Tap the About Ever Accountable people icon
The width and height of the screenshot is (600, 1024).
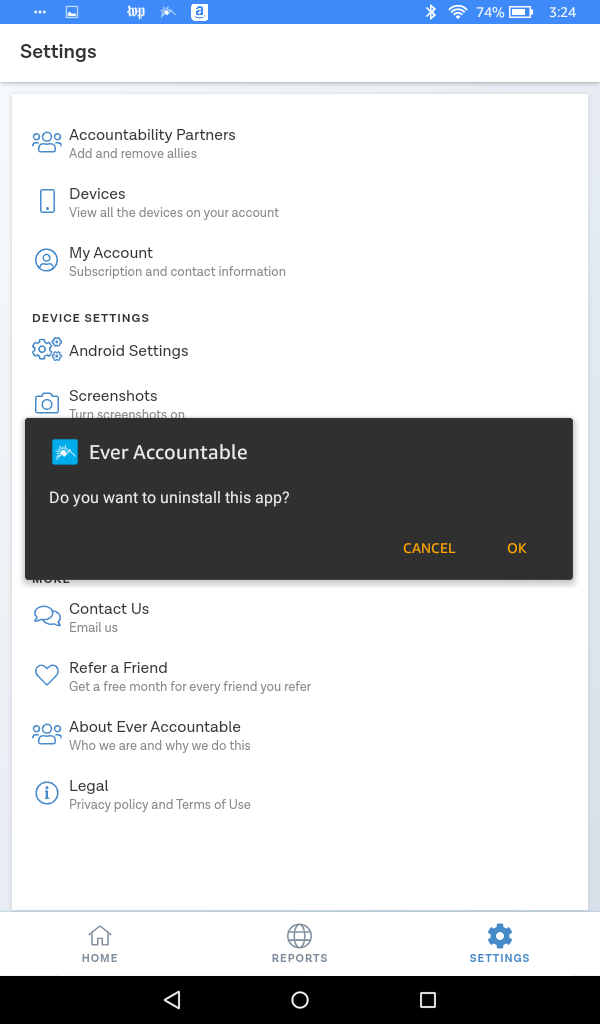pyautogui.click(x=47, y=734)
